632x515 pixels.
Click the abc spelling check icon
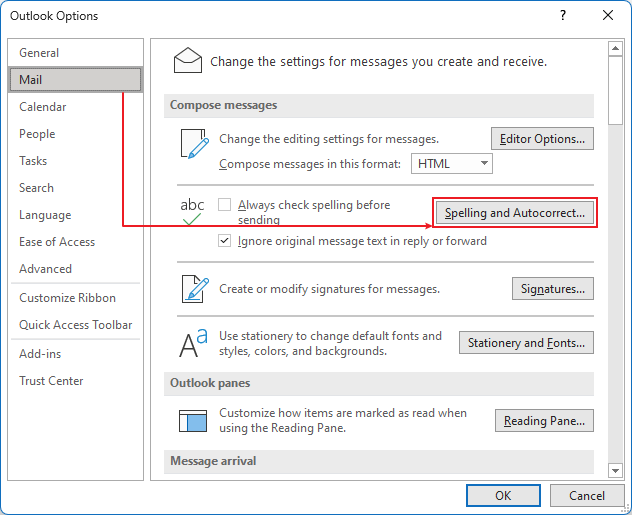click(x=192, y=211)
